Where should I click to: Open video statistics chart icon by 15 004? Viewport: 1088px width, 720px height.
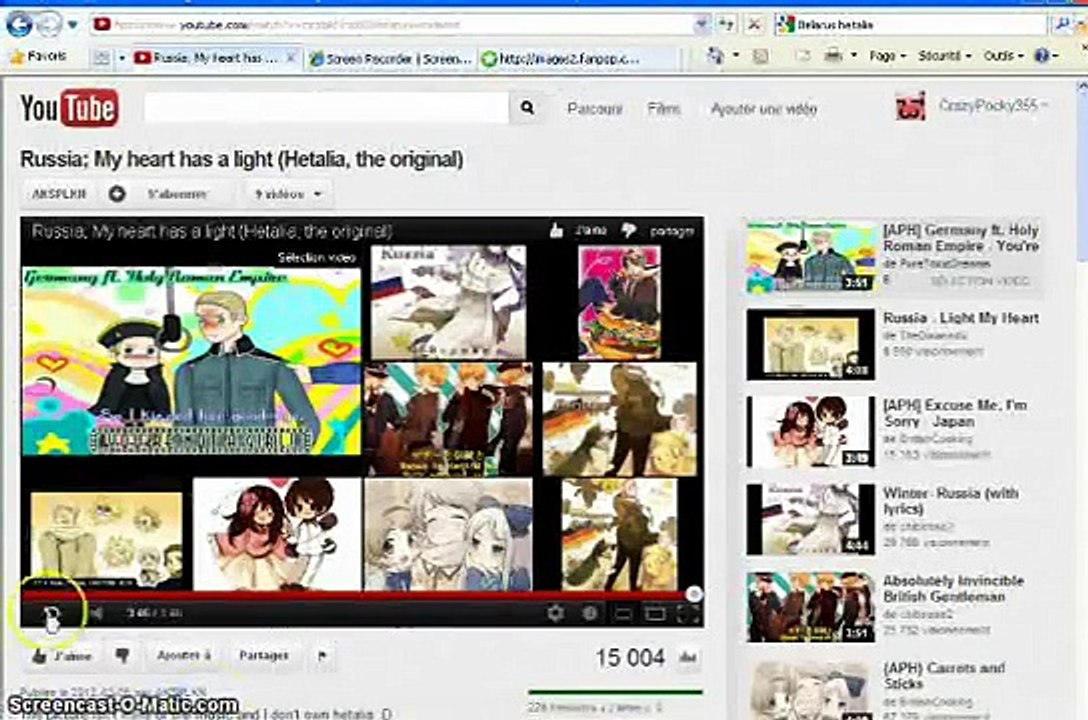click(688, 658)
